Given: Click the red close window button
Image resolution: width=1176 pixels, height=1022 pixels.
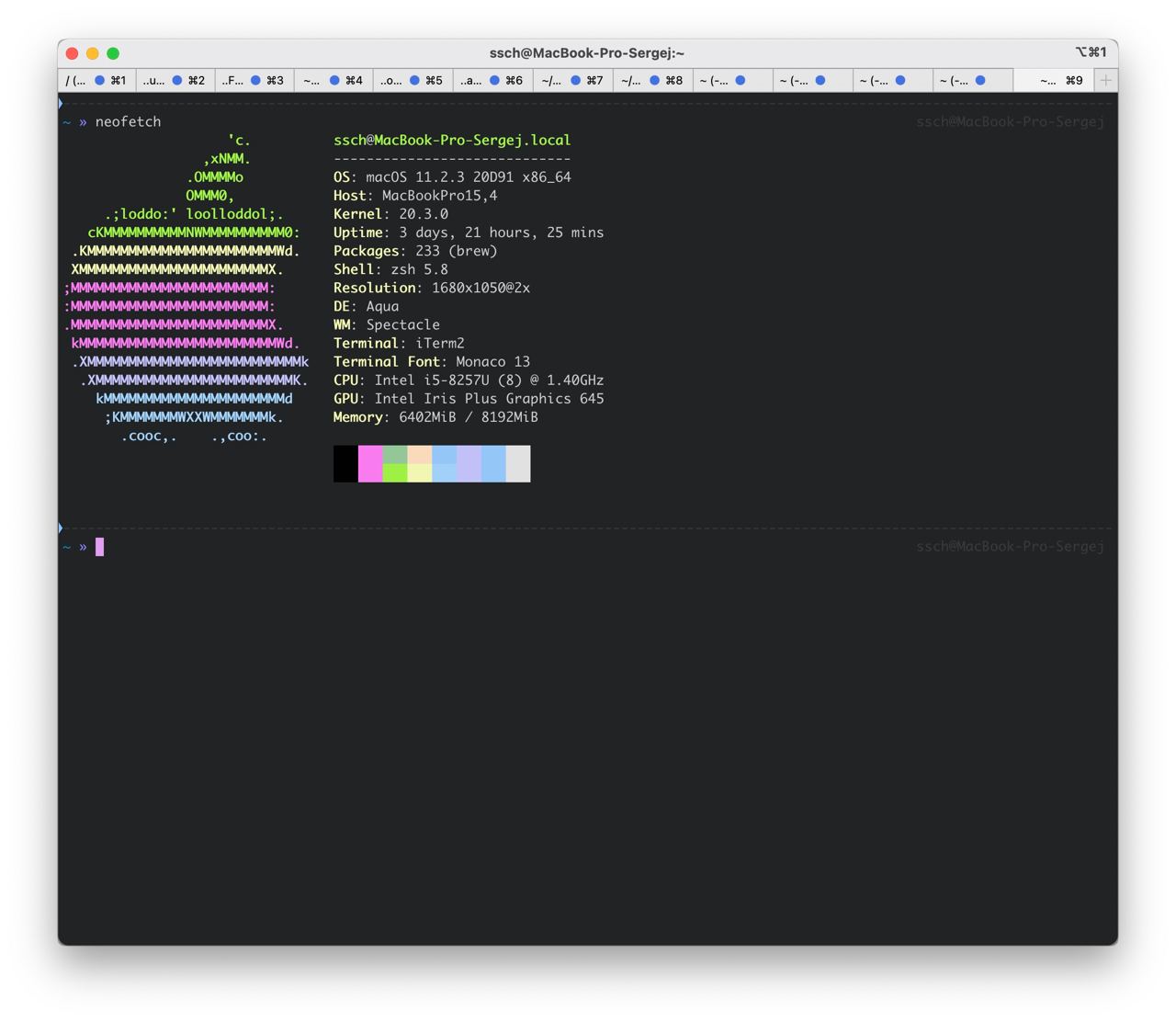Looking at the screenshot, I should [73, 53].
